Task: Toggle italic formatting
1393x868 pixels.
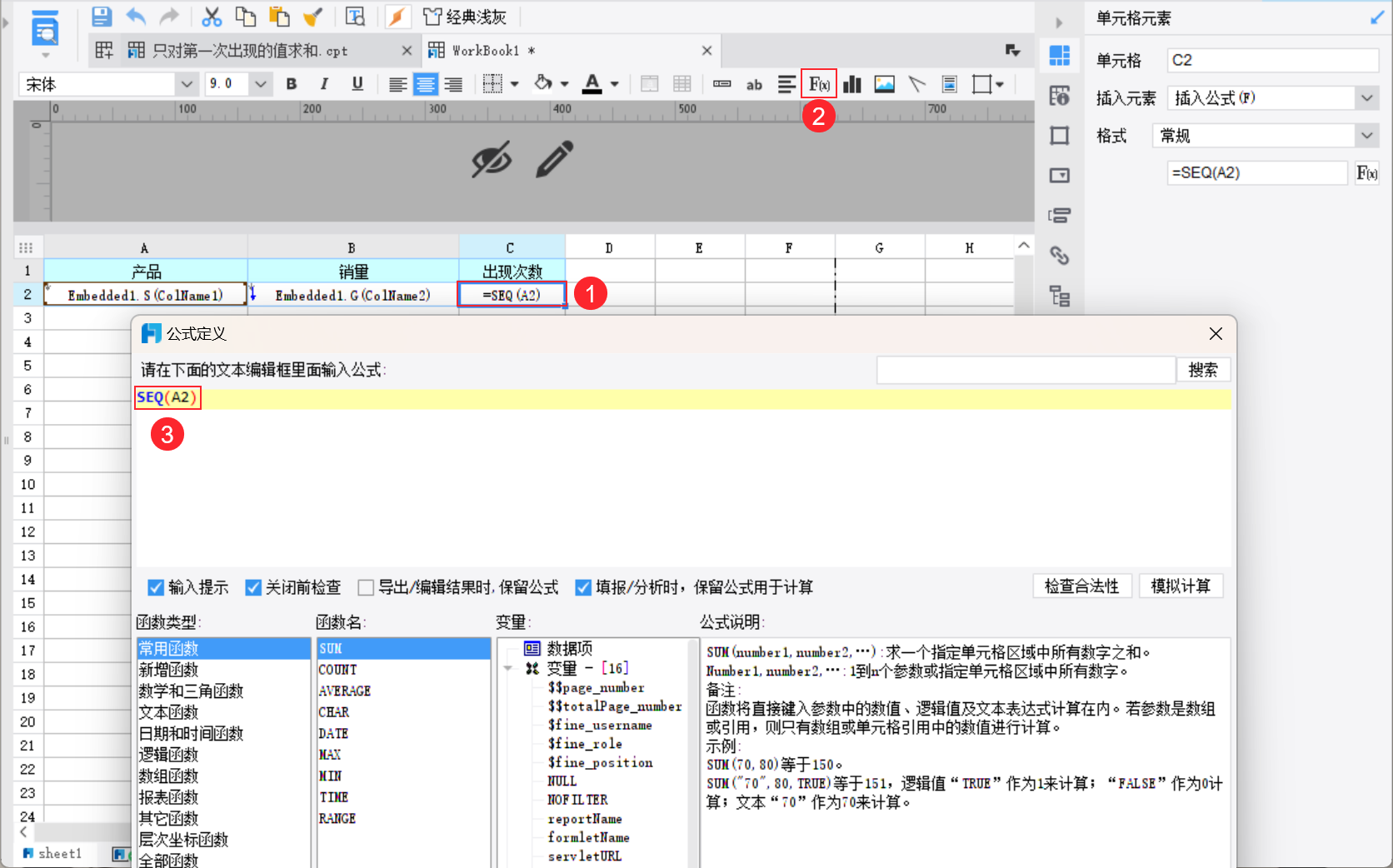Action: click(324, 84)
